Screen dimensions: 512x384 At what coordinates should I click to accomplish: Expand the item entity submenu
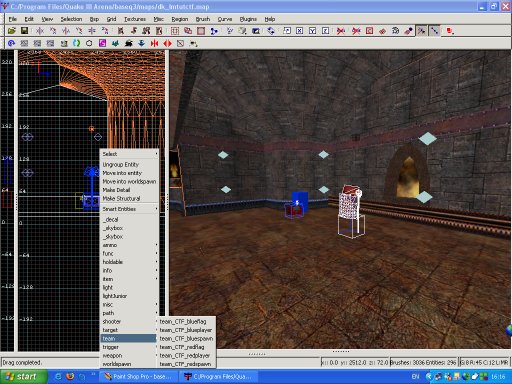point(129,279)
